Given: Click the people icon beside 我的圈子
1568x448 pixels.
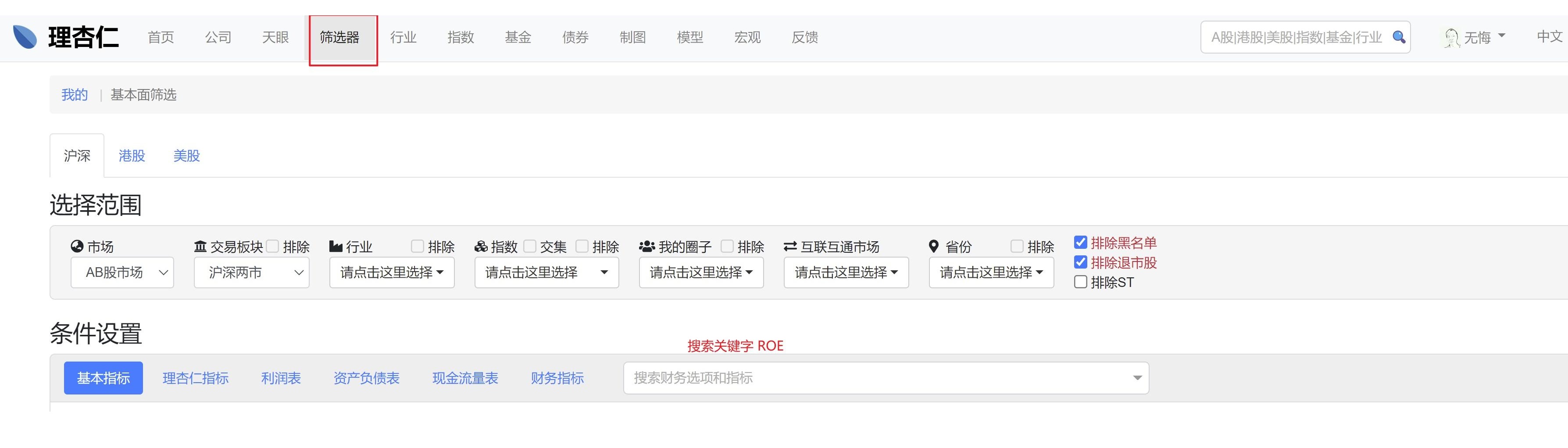Looking at the screenshot, I should point(646,247).
